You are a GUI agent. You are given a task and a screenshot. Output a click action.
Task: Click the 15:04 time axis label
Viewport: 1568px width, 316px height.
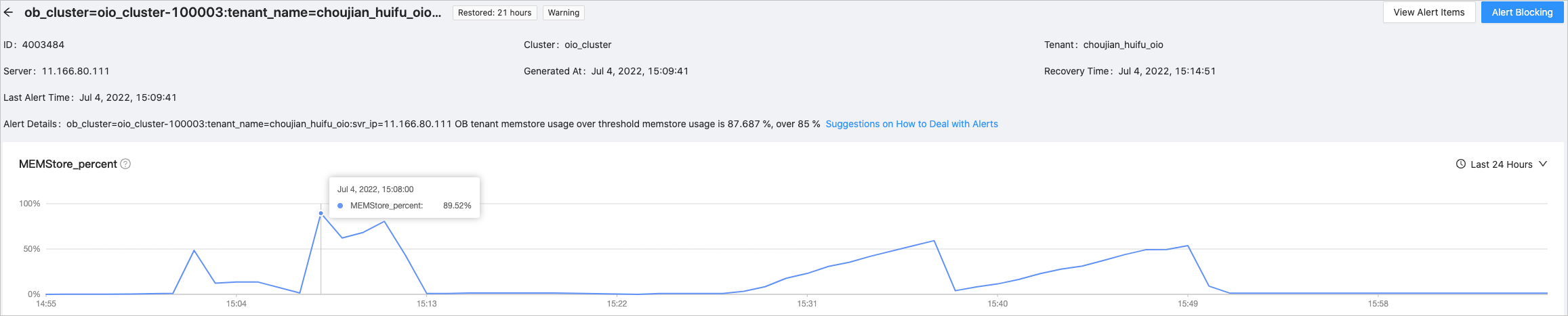coord(236,304)
